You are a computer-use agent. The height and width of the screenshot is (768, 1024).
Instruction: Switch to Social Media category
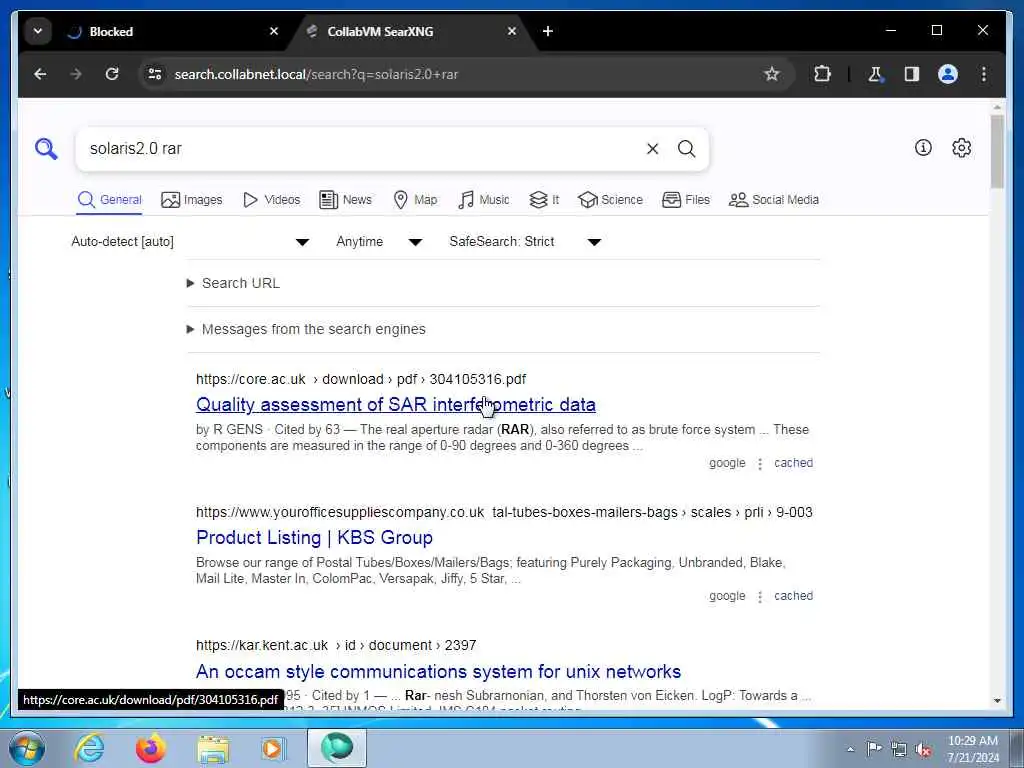point(773,200)
